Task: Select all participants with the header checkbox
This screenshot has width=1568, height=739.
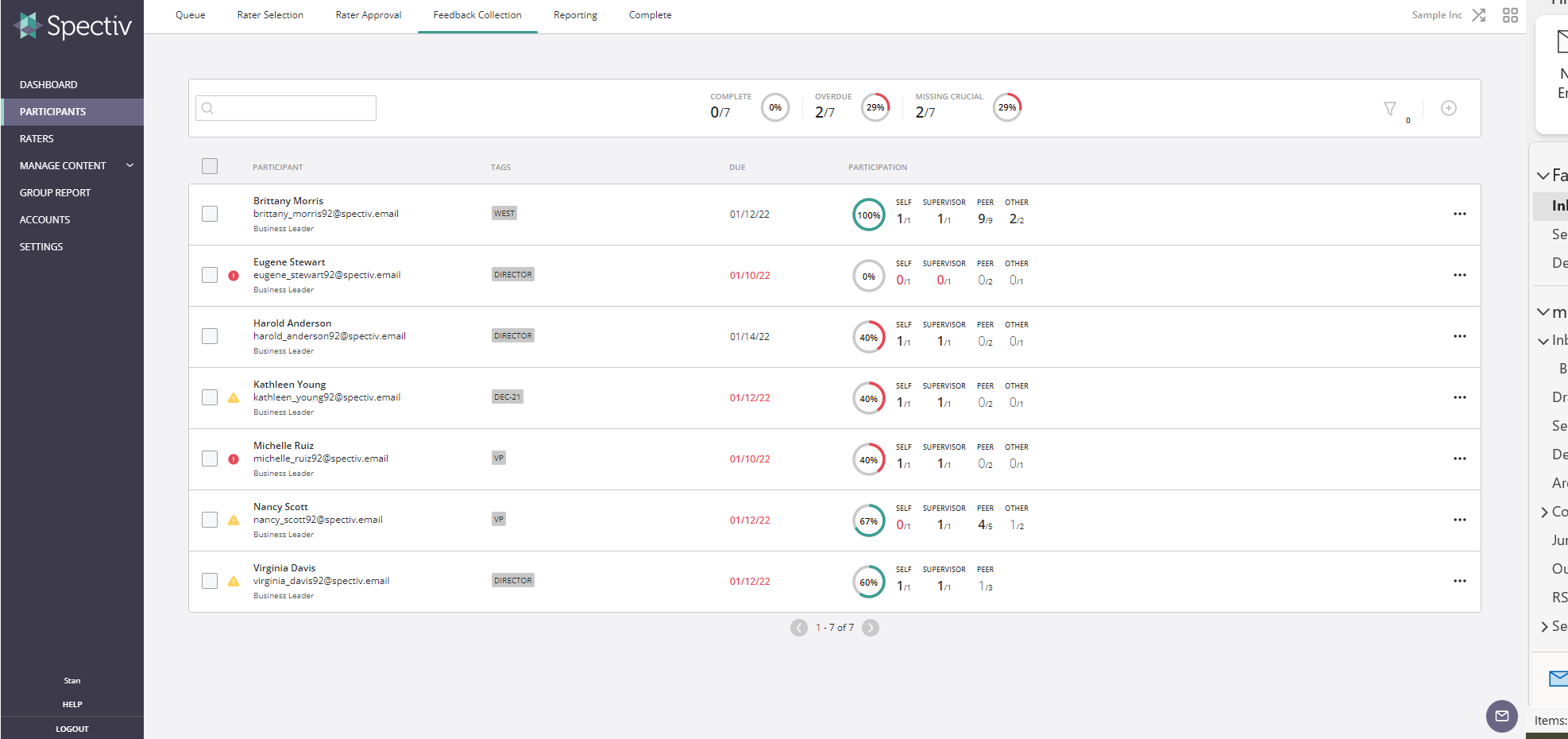Action: (x=210, y=166)
